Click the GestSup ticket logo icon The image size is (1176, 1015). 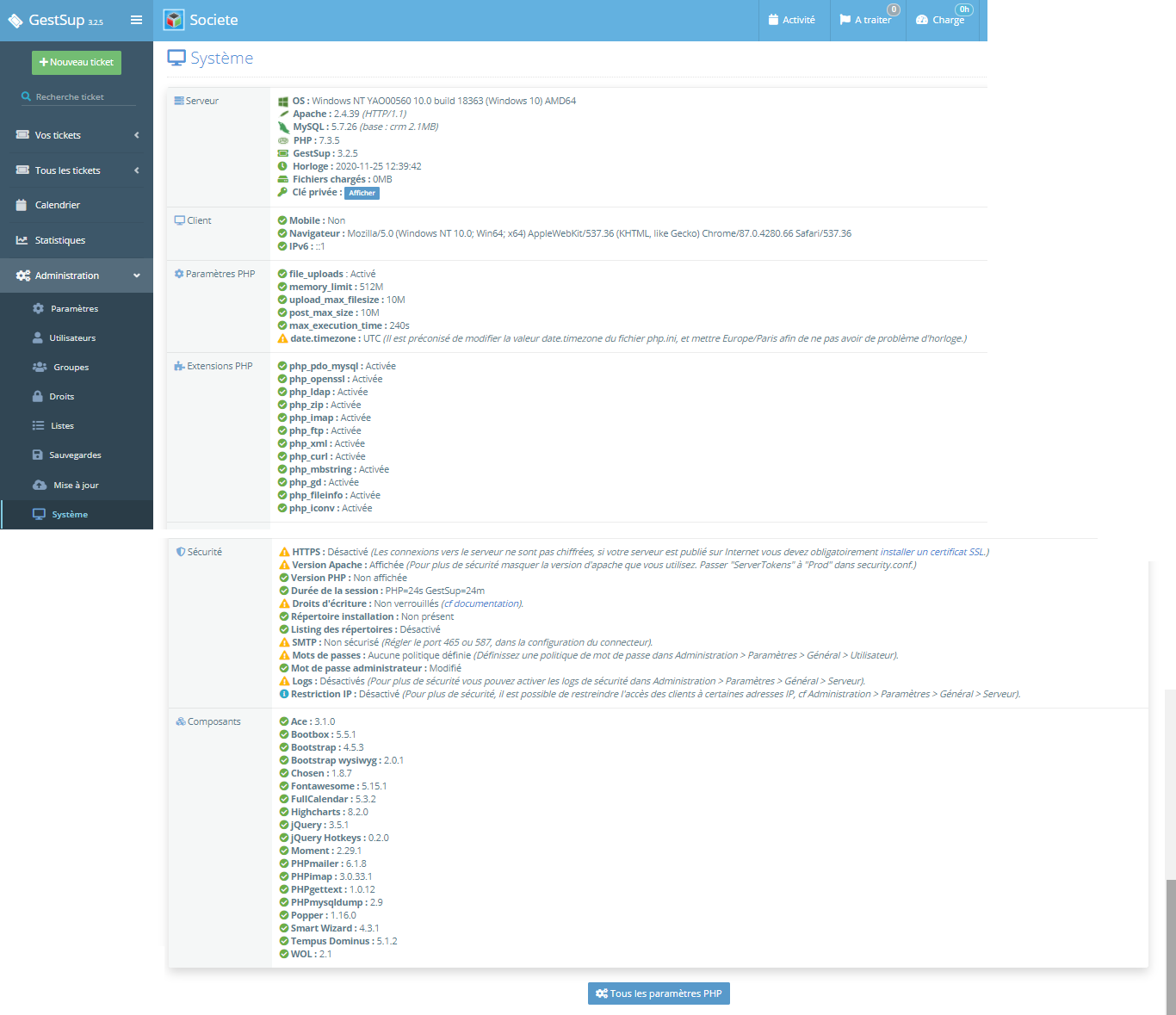point(15,21)
